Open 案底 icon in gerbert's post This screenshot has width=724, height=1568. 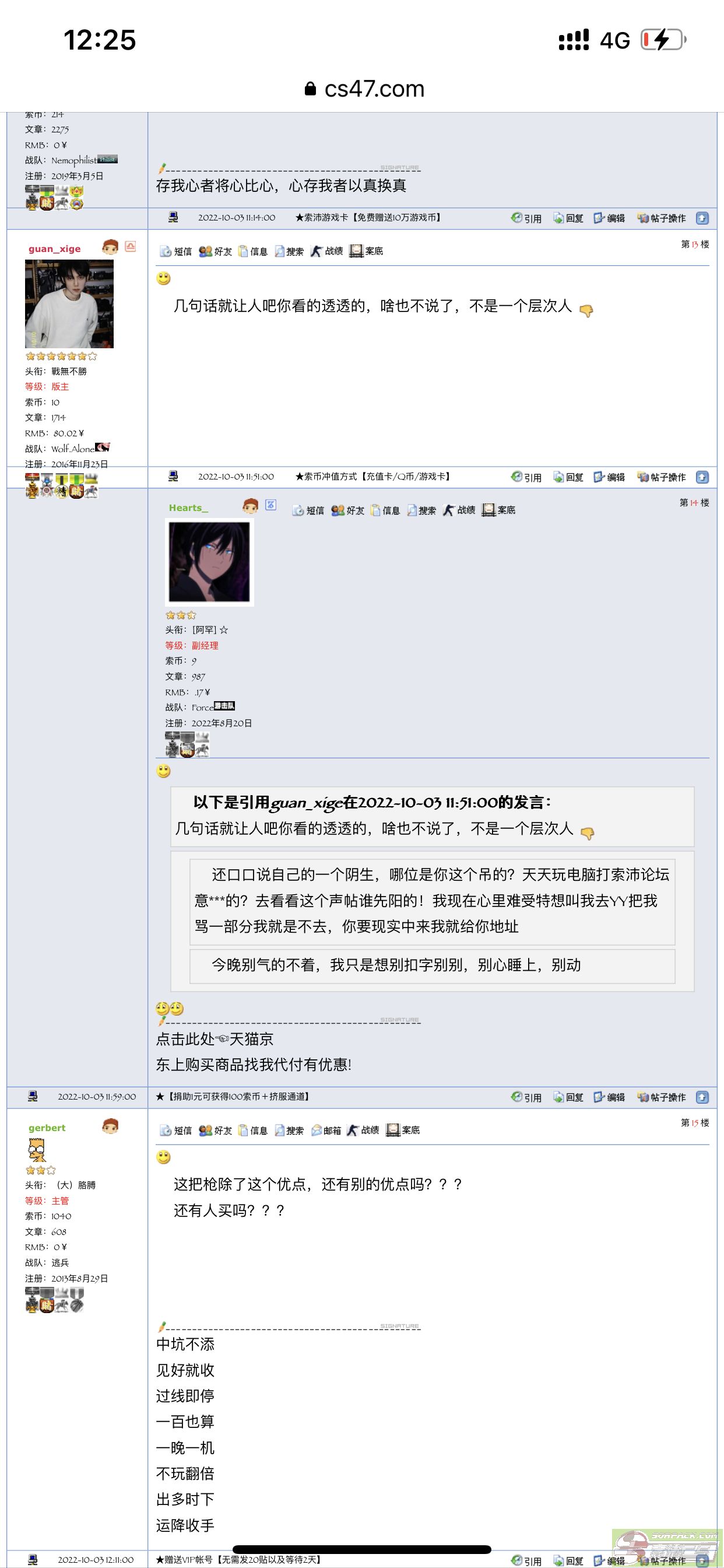click(403, 1130)
